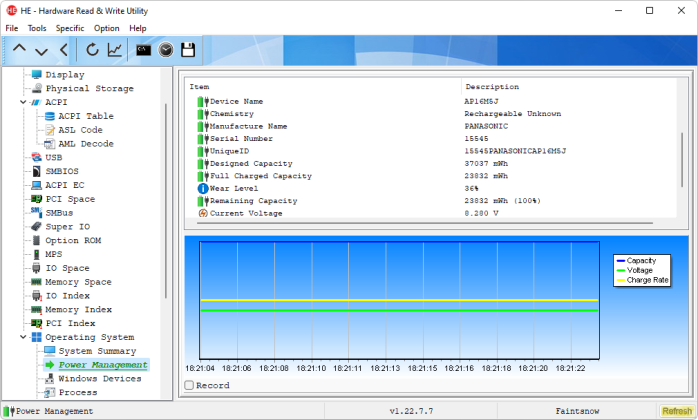The width and height of the screenshot is (698, 420).
Task: Click the Refresh button in status bar
Action: (x=677, y=411)
